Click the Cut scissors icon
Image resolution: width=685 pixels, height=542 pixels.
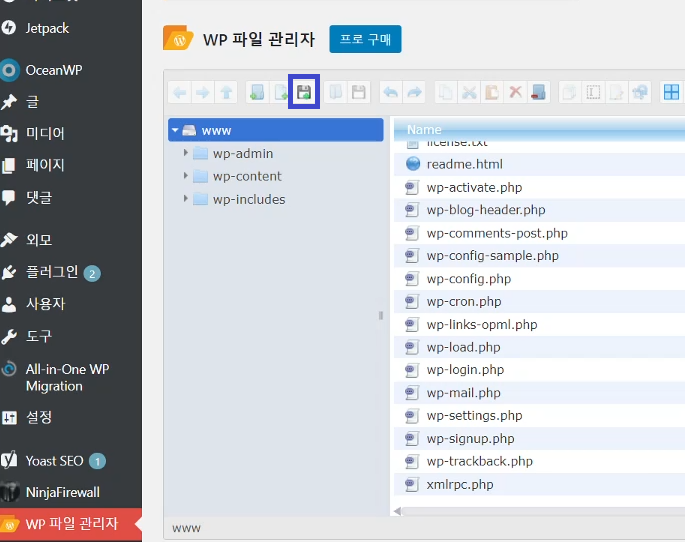tap(469, 92)
